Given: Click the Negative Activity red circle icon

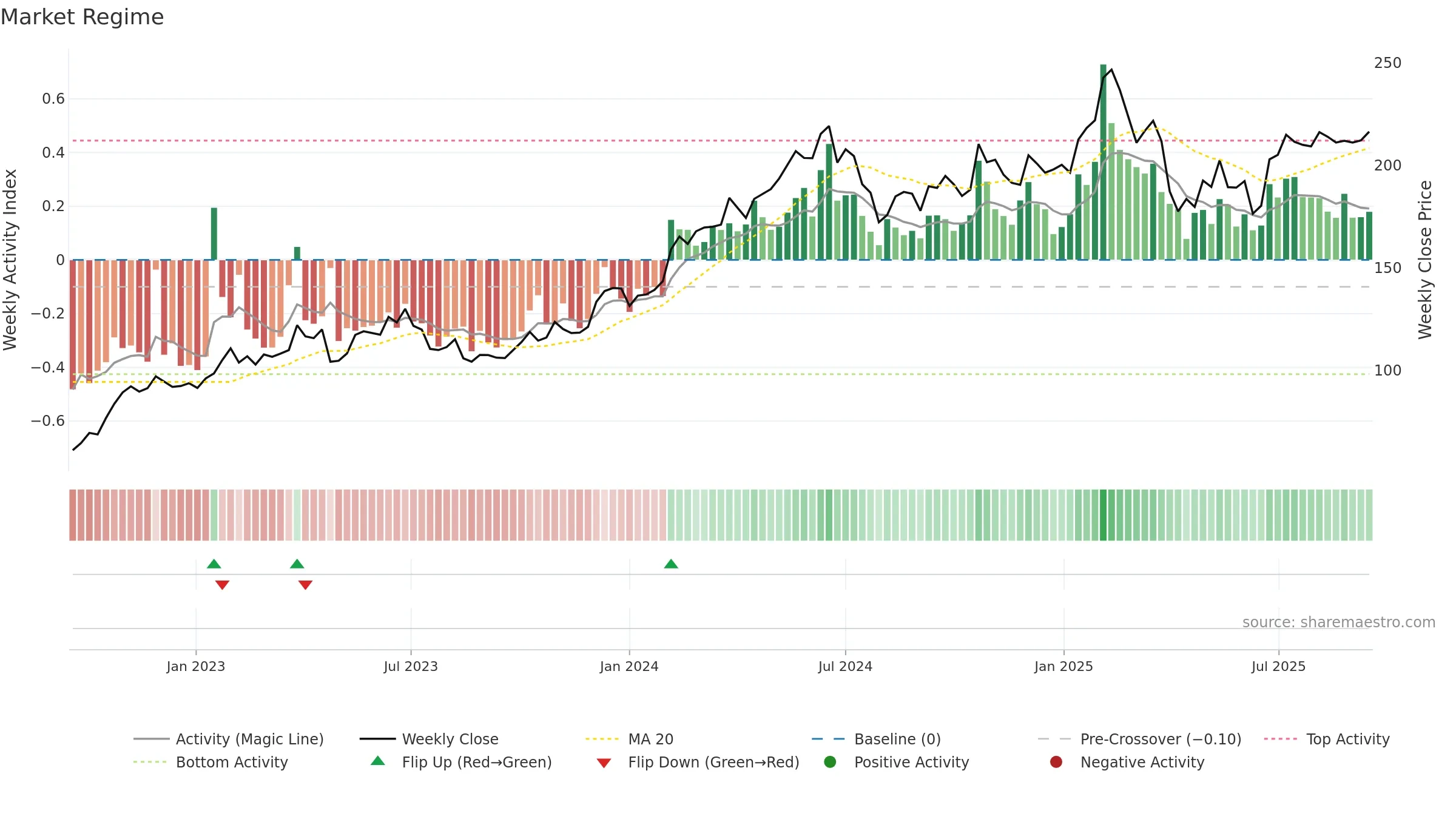Looking at the screenshot, I should click(x=1056, y=761).
